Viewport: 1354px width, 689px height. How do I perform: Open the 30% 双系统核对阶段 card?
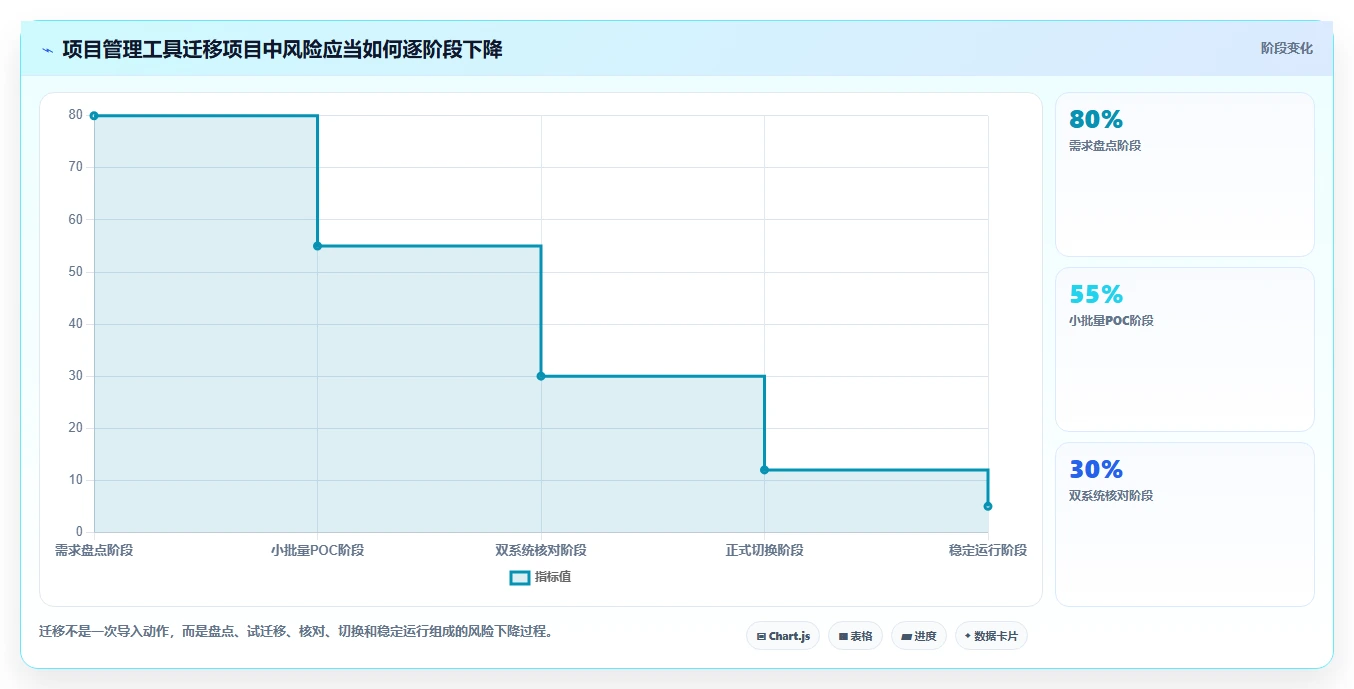[1184, 525]
